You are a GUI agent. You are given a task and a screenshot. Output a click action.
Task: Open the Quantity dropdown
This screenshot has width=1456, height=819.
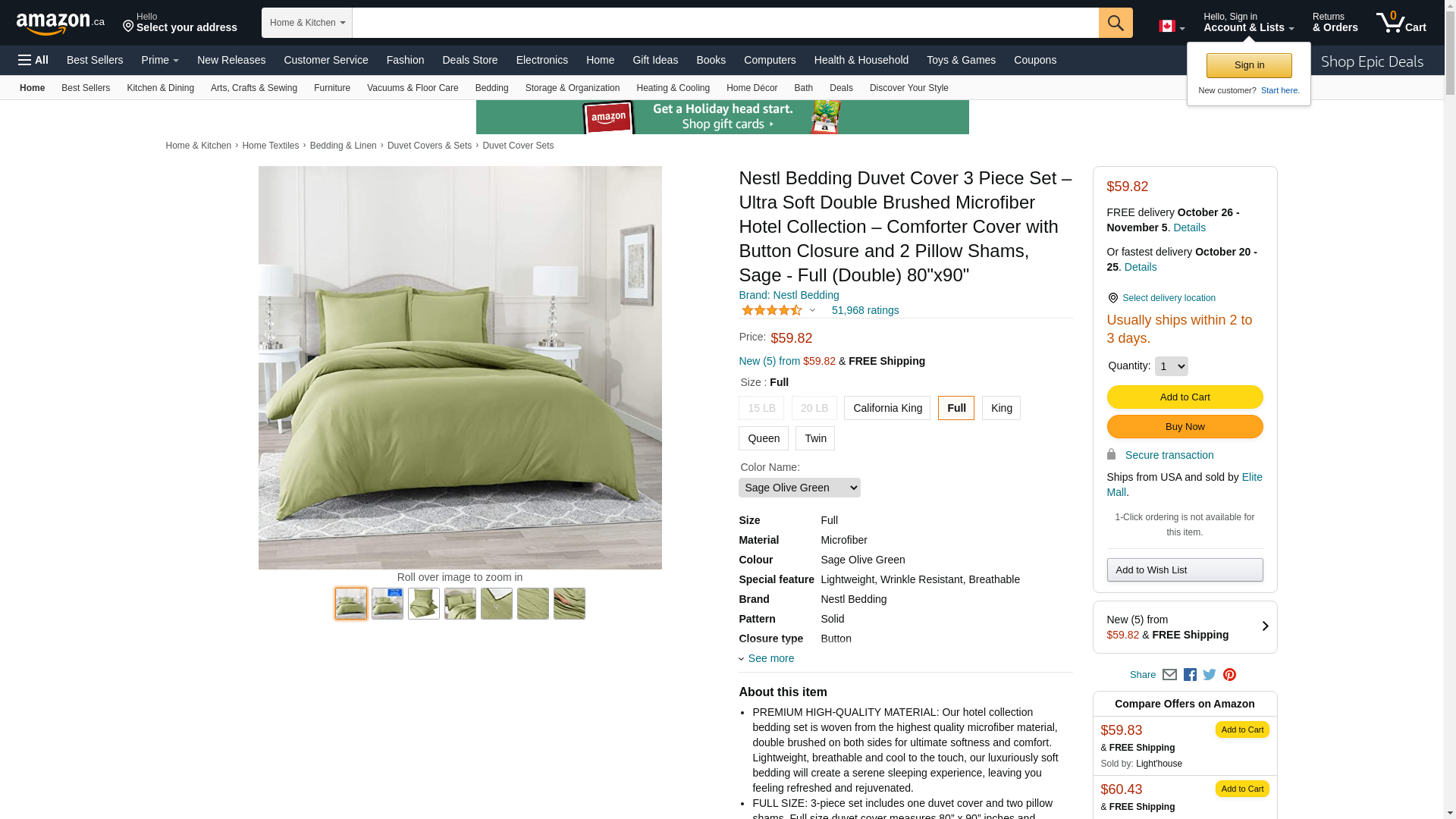point(1172,366)
